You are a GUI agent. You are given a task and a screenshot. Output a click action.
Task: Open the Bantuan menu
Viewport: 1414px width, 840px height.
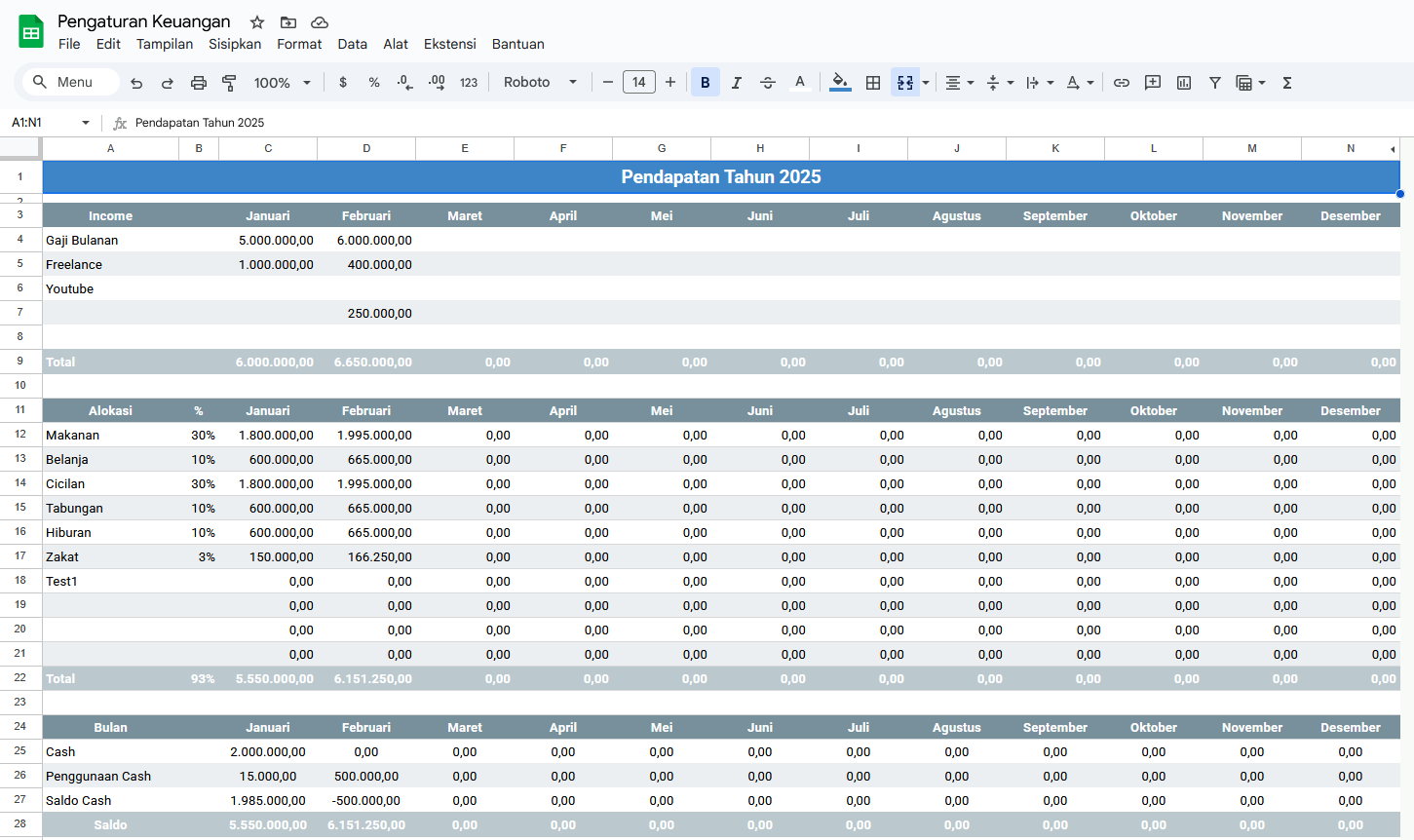[518, 44]
